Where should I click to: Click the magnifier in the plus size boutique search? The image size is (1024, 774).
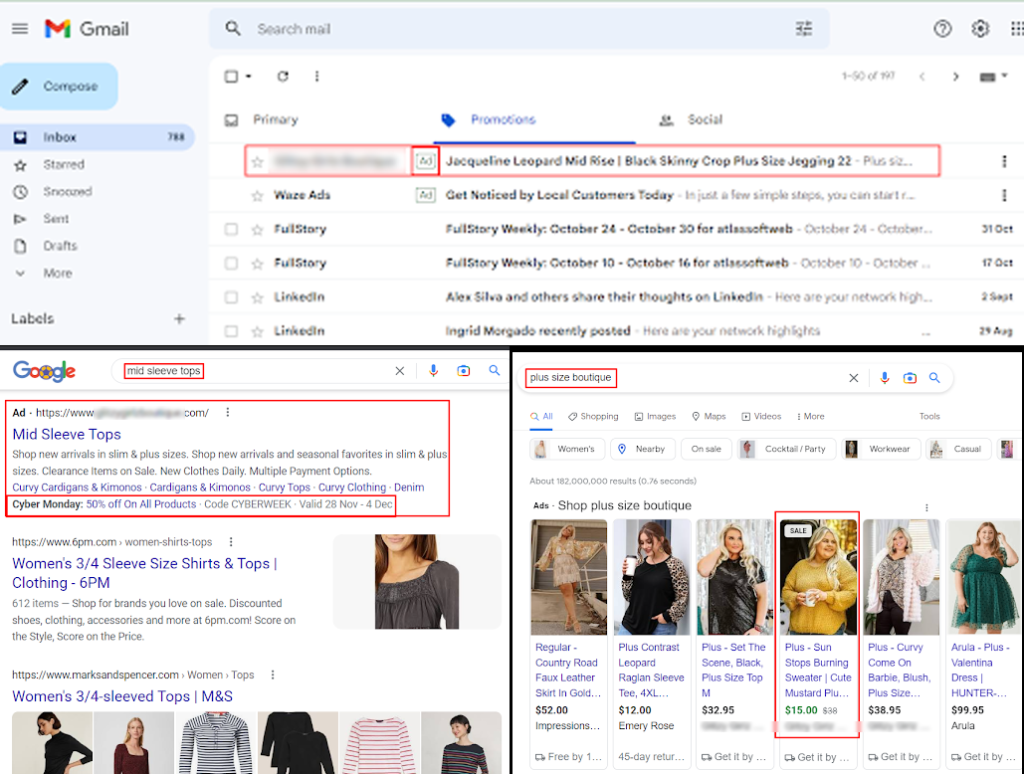click(934, 378)
